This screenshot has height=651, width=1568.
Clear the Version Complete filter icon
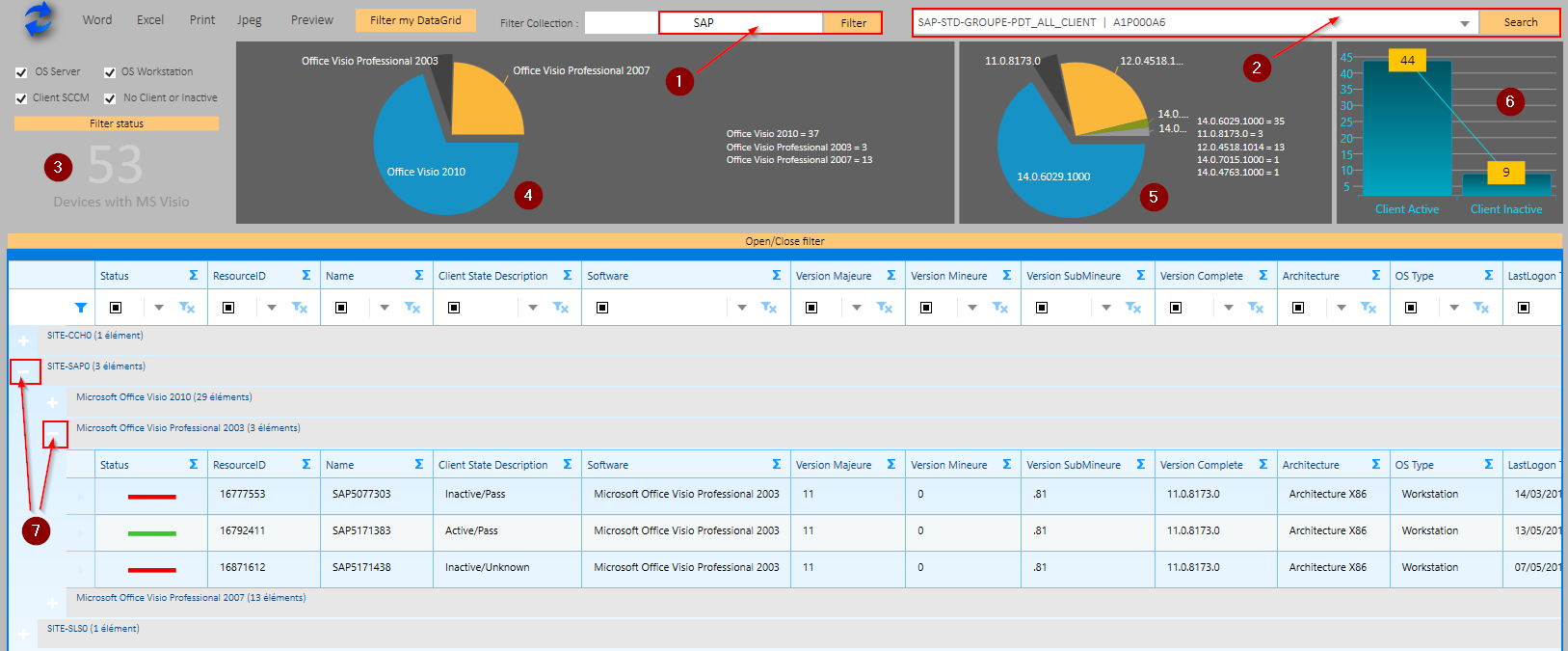pos(1256,308)
